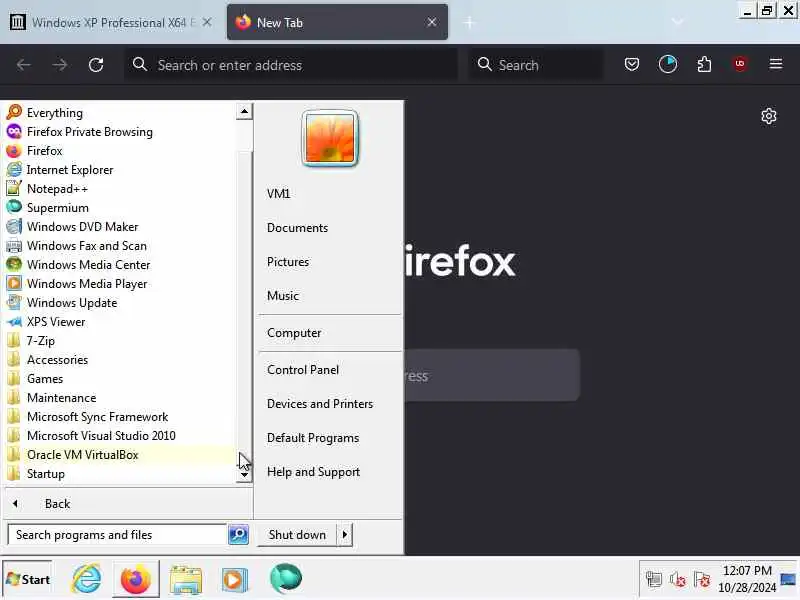Go forward one page in Firefox

[60, 65]
